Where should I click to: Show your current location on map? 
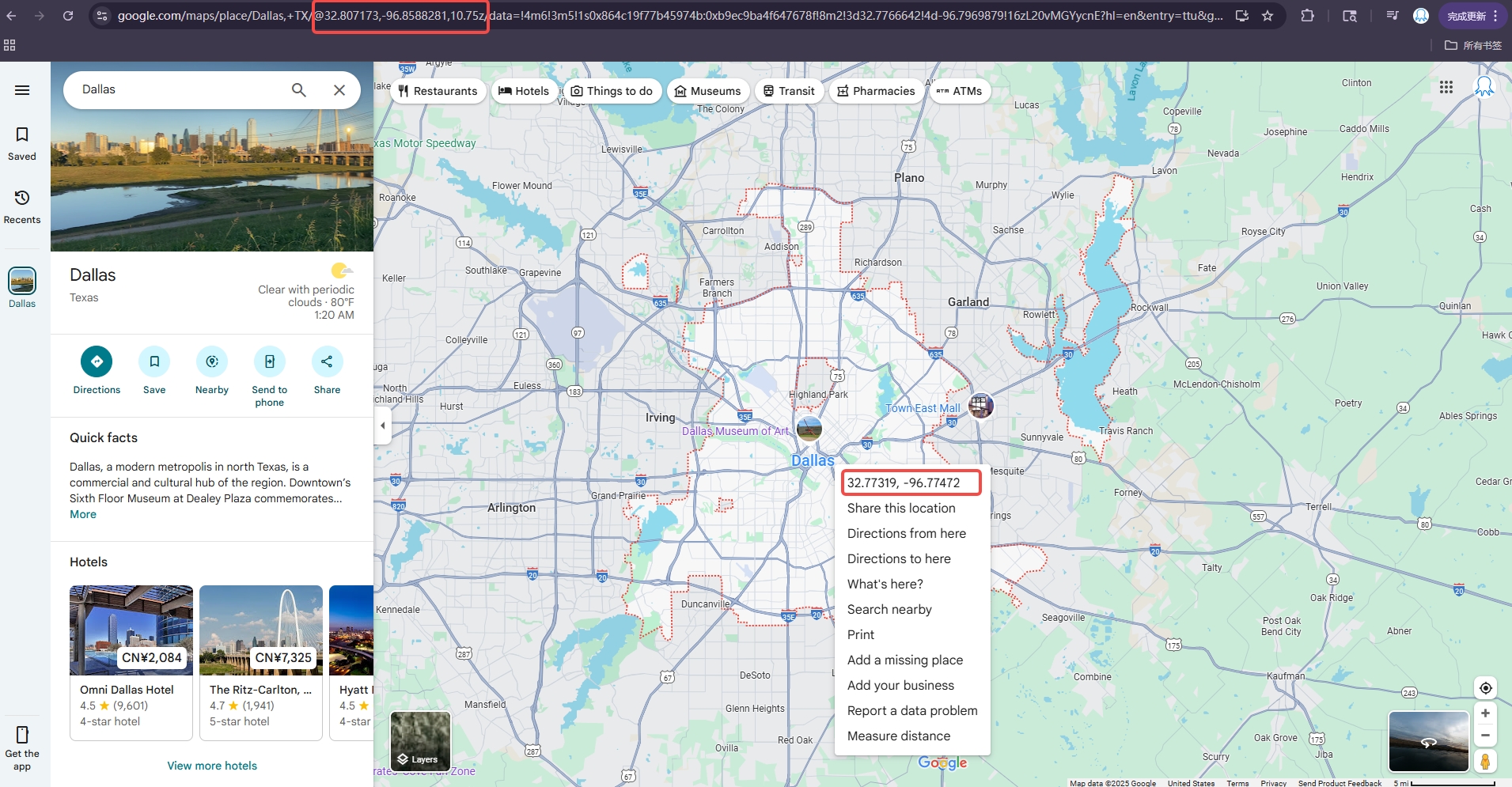pos(1485,688)
